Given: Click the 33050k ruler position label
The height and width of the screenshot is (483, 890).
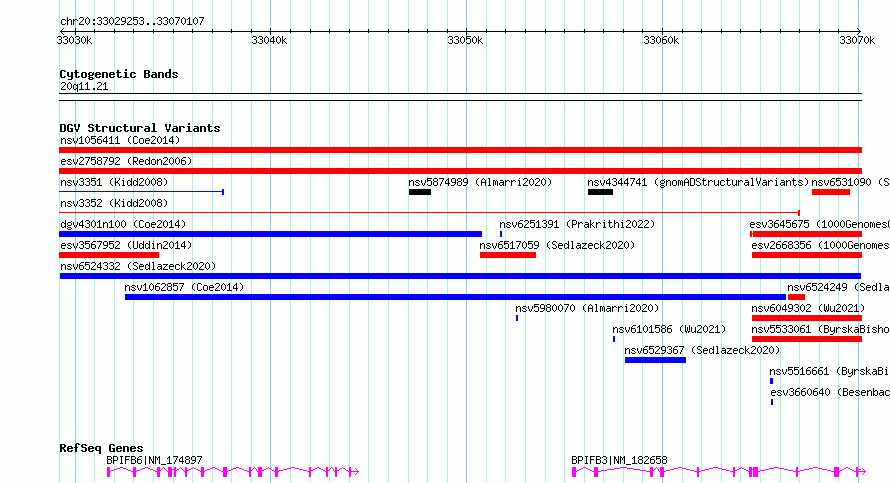Looking at the screenshot, I should click(x=465, y=40).
